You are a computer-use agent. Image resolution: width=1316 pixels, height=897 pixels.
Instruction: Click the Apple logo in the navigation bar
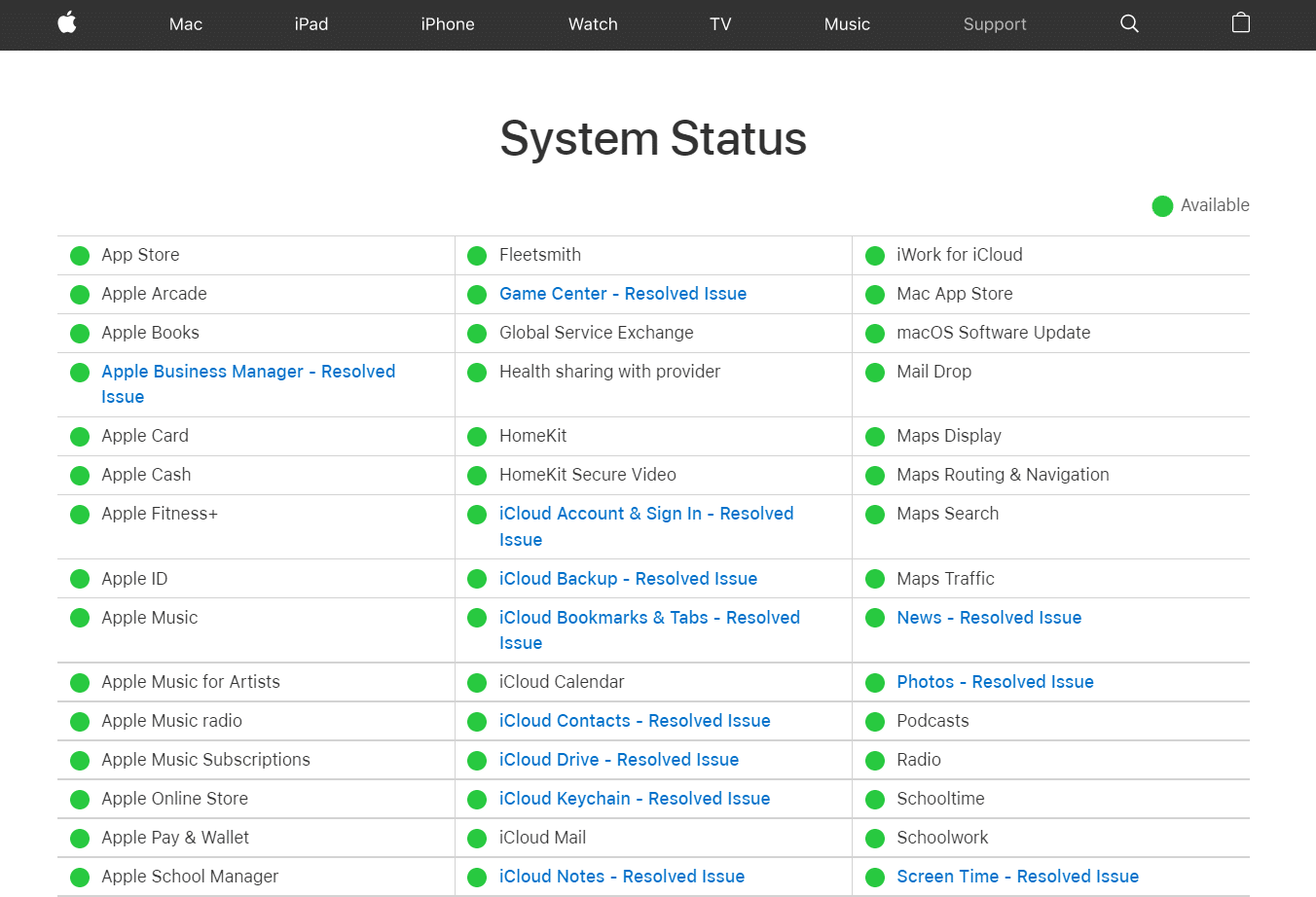click(x=67, y=23)
